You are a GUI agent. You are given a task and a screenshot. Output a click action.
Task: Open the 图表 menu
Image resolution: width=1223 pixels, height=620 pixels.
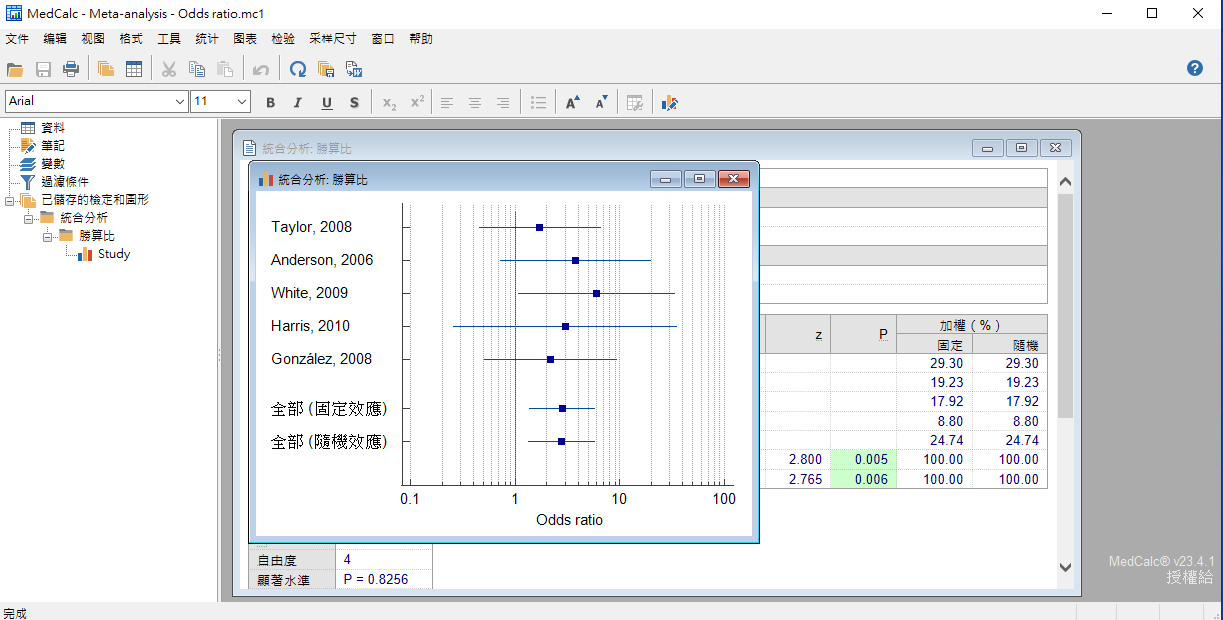[x=245, y=39]
